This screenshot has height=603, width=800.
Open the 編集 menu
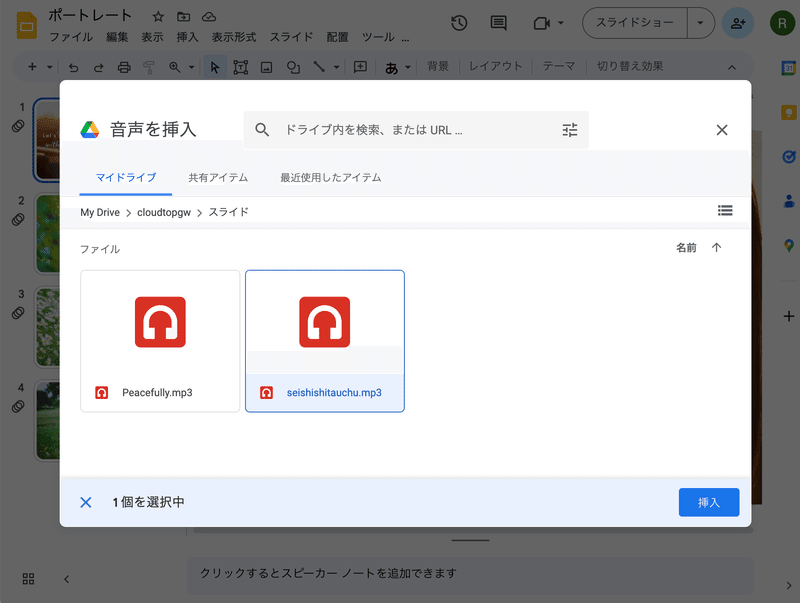click(117, 37)
